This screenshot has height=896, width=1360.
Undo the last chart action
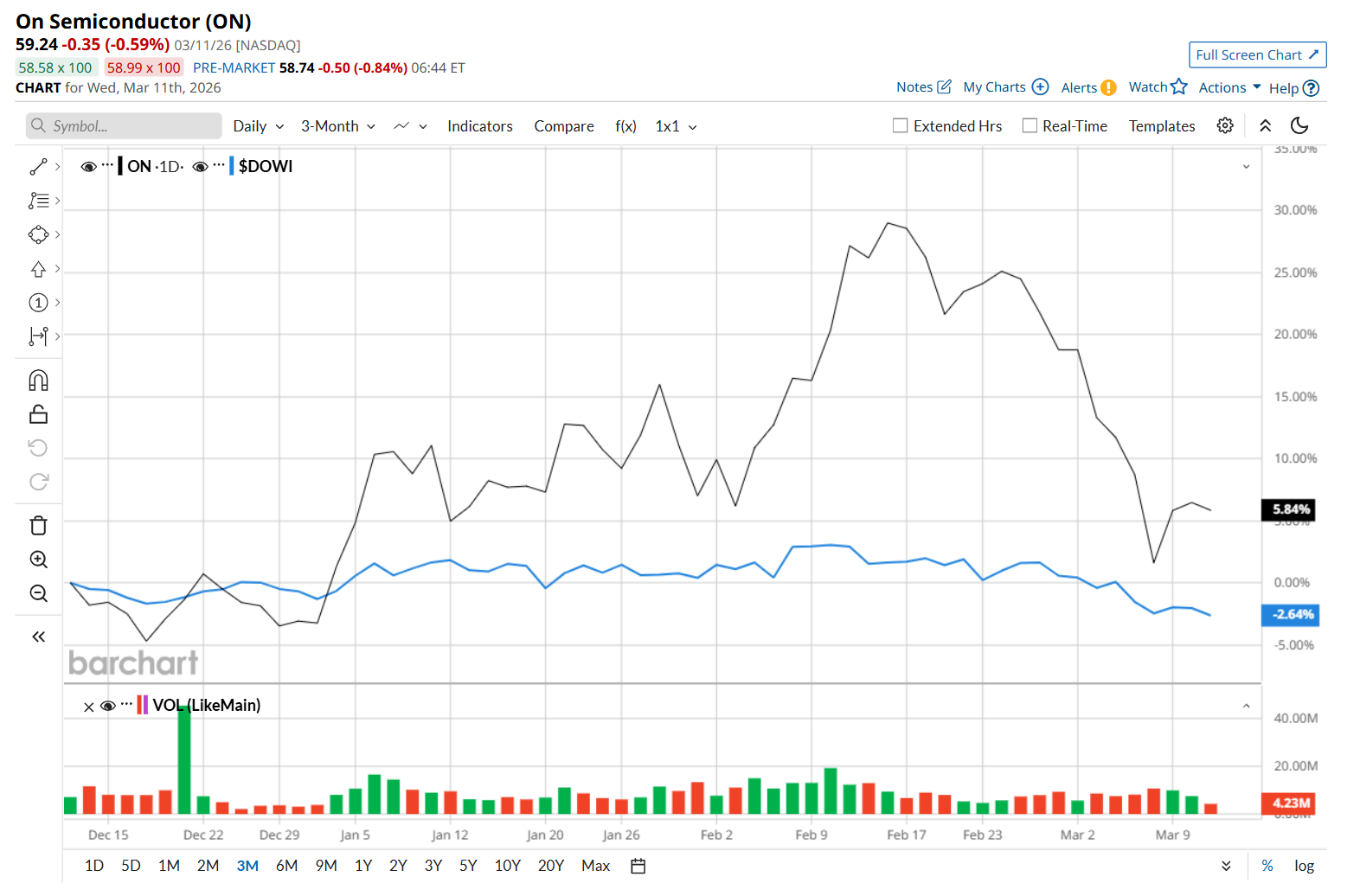pyautogui.click(x=38, y=448)
